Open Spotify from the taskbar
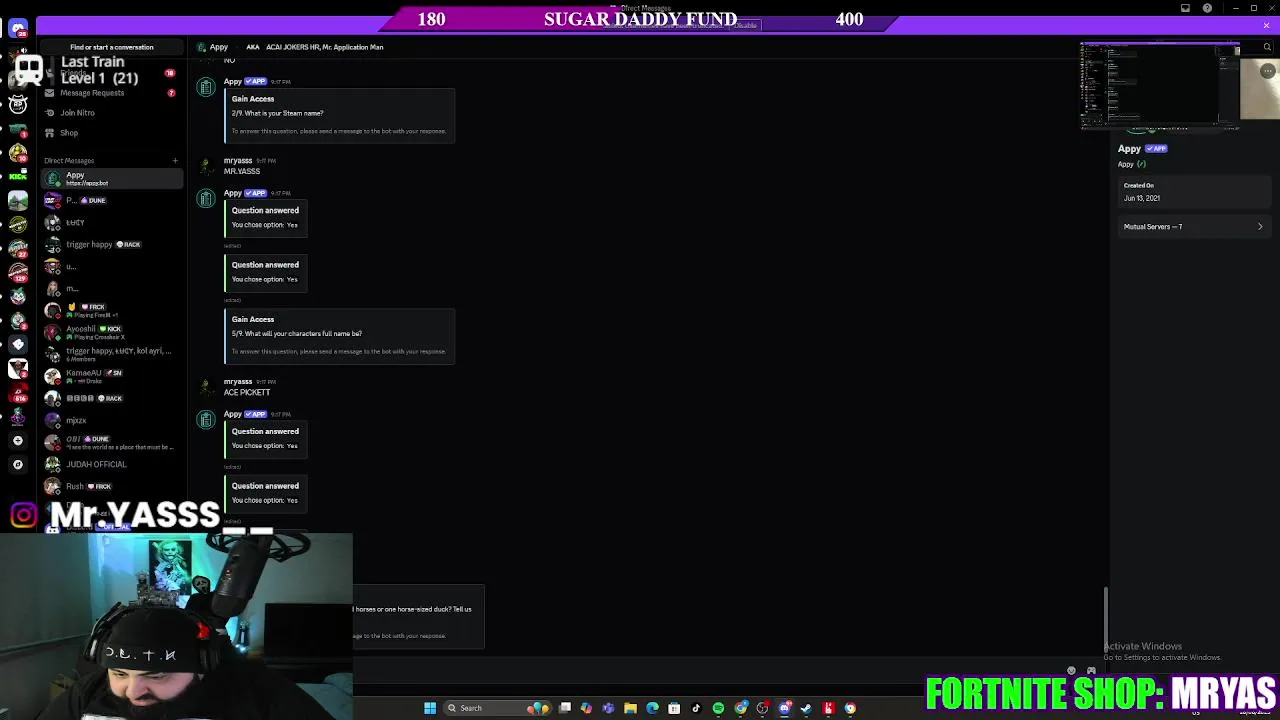This screenshot has height=720, width=1280. click(718, 708)
